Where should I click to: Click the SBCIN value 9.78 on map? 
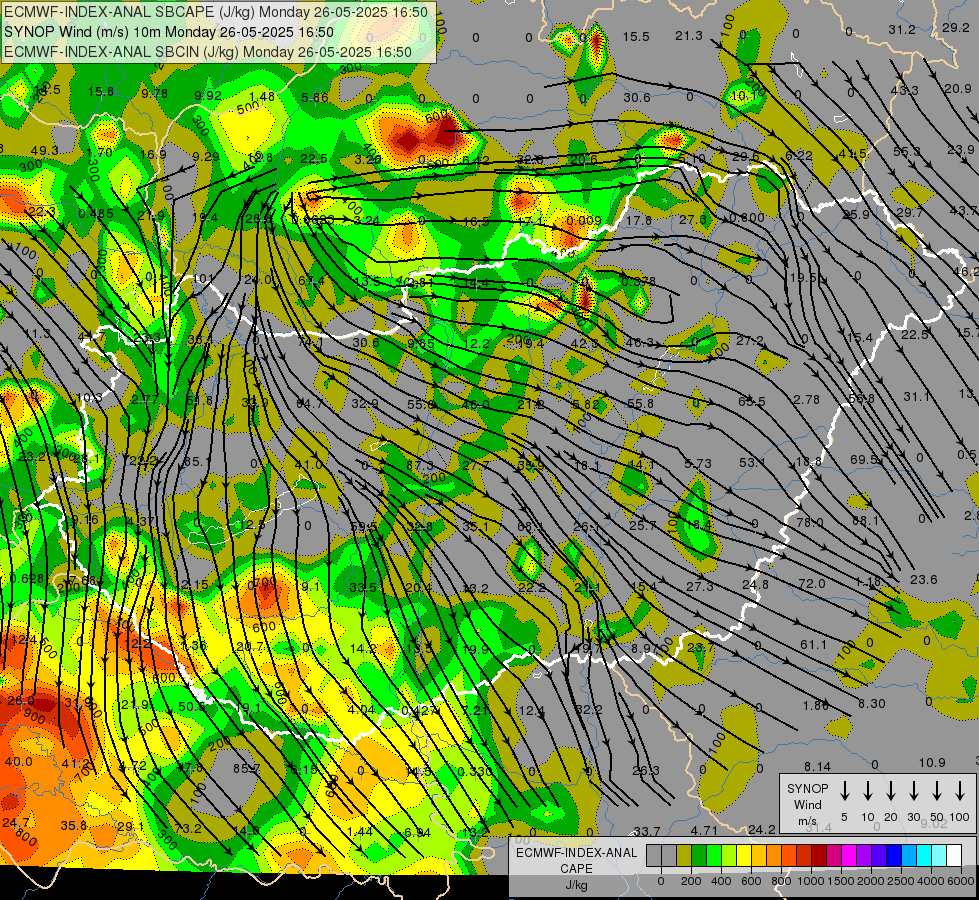[x=154, y=93]
